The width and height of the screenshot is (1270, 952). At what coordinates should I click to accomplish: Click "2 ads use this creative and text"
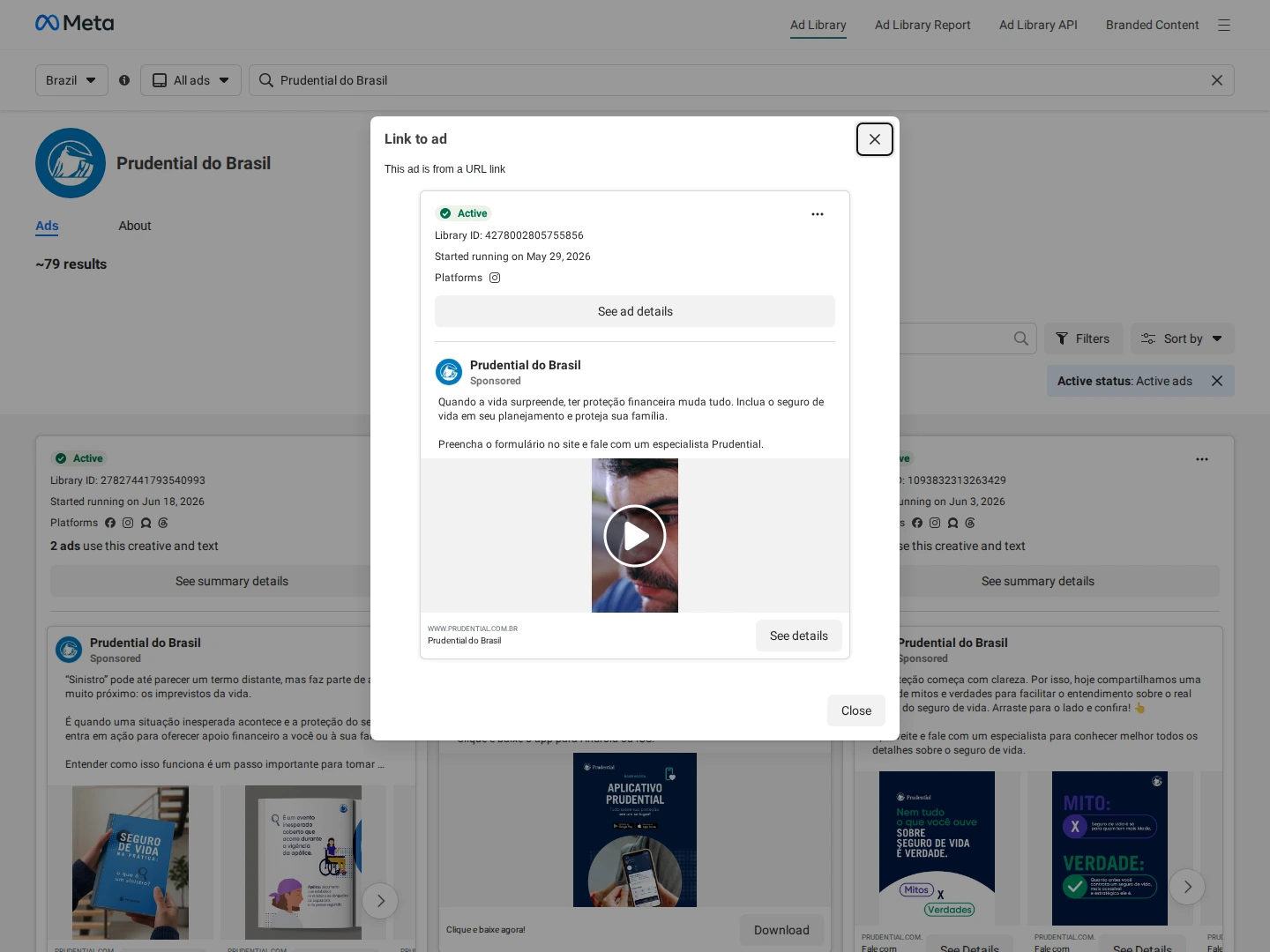coord(134,547)
